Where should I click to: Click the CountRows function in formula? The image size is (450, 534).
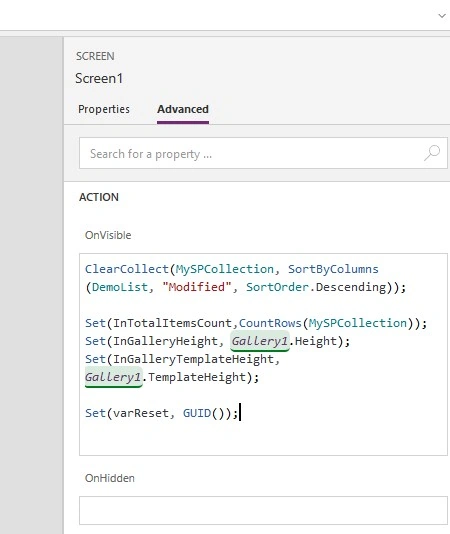270,323
